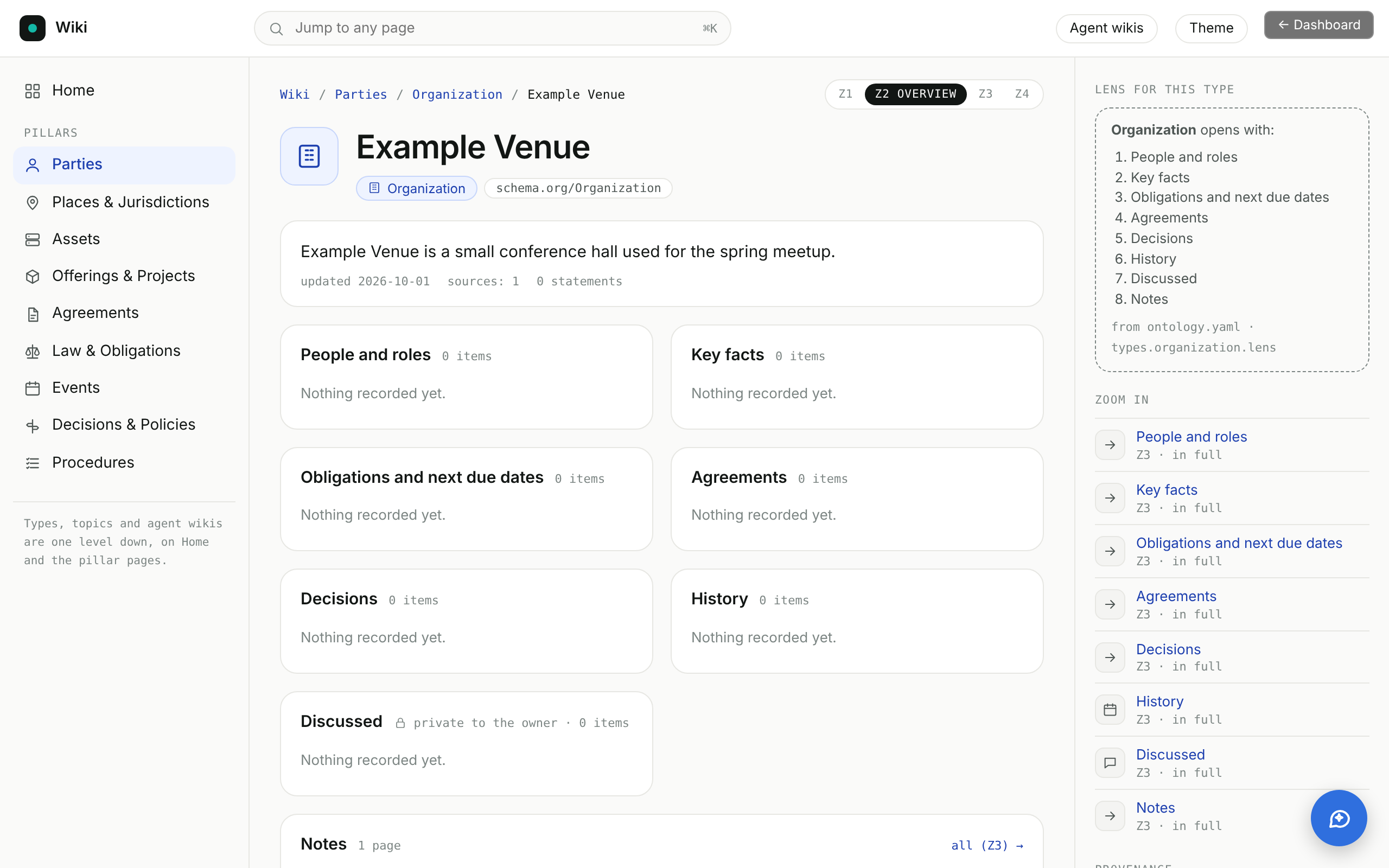
Task: Go back to Dashboard
Action: (x=1318, y=25)
